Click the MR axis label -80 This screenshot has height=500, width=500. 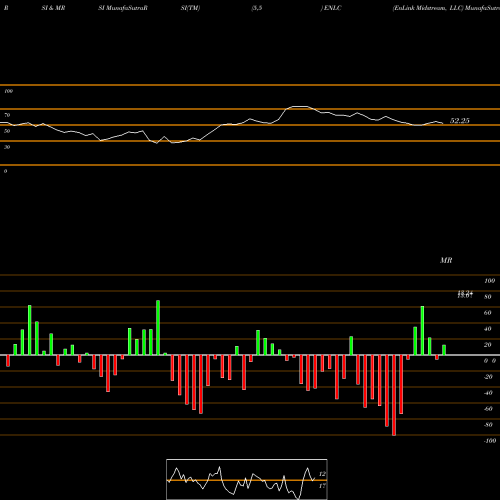tap(488, 425)
